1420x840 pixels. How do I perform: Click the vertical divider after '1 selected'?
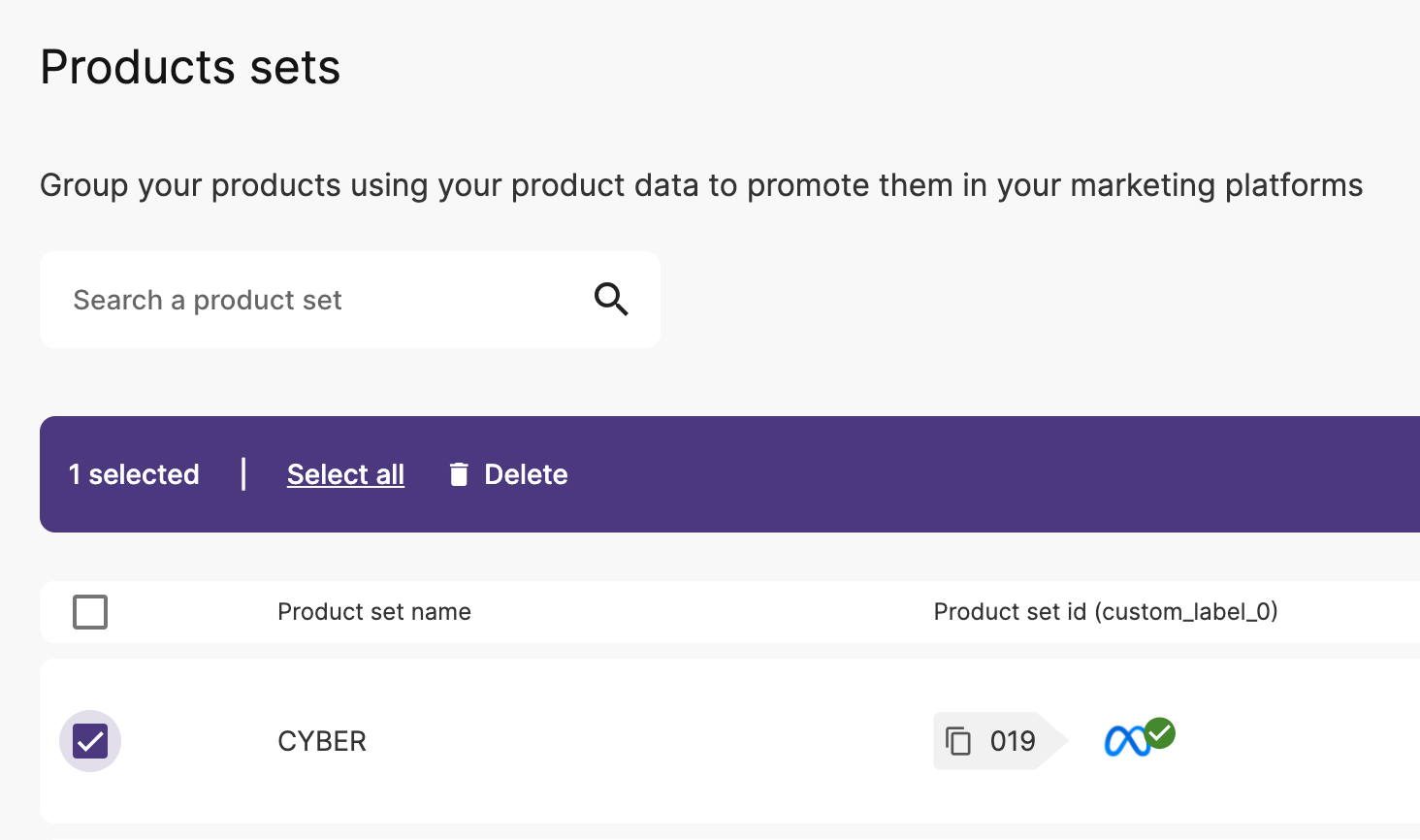point(243,474)
